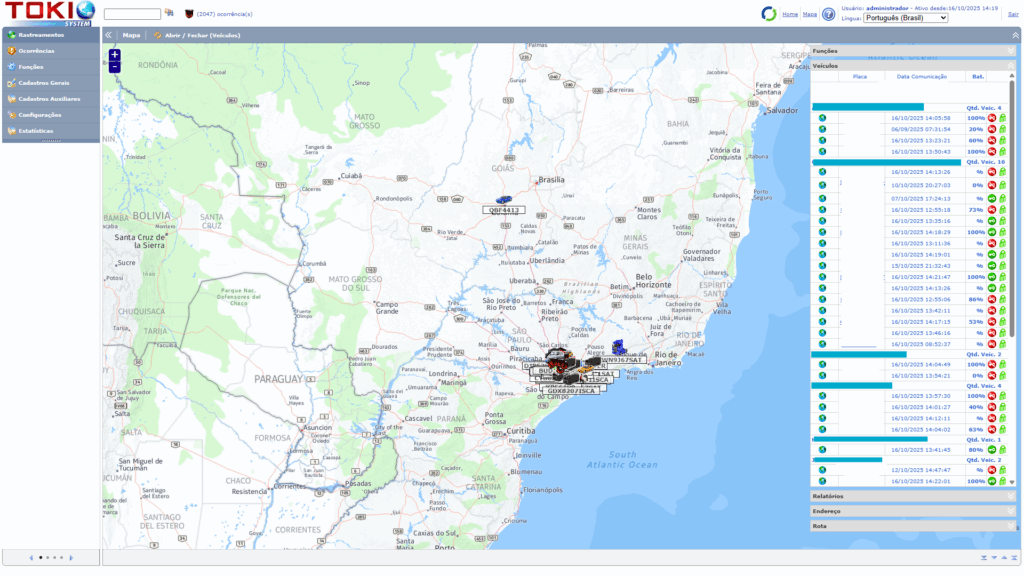Click the green refresh icon in header
Image resolution: width=1024 pixels, height=576 pixels.
coord(768,14)
